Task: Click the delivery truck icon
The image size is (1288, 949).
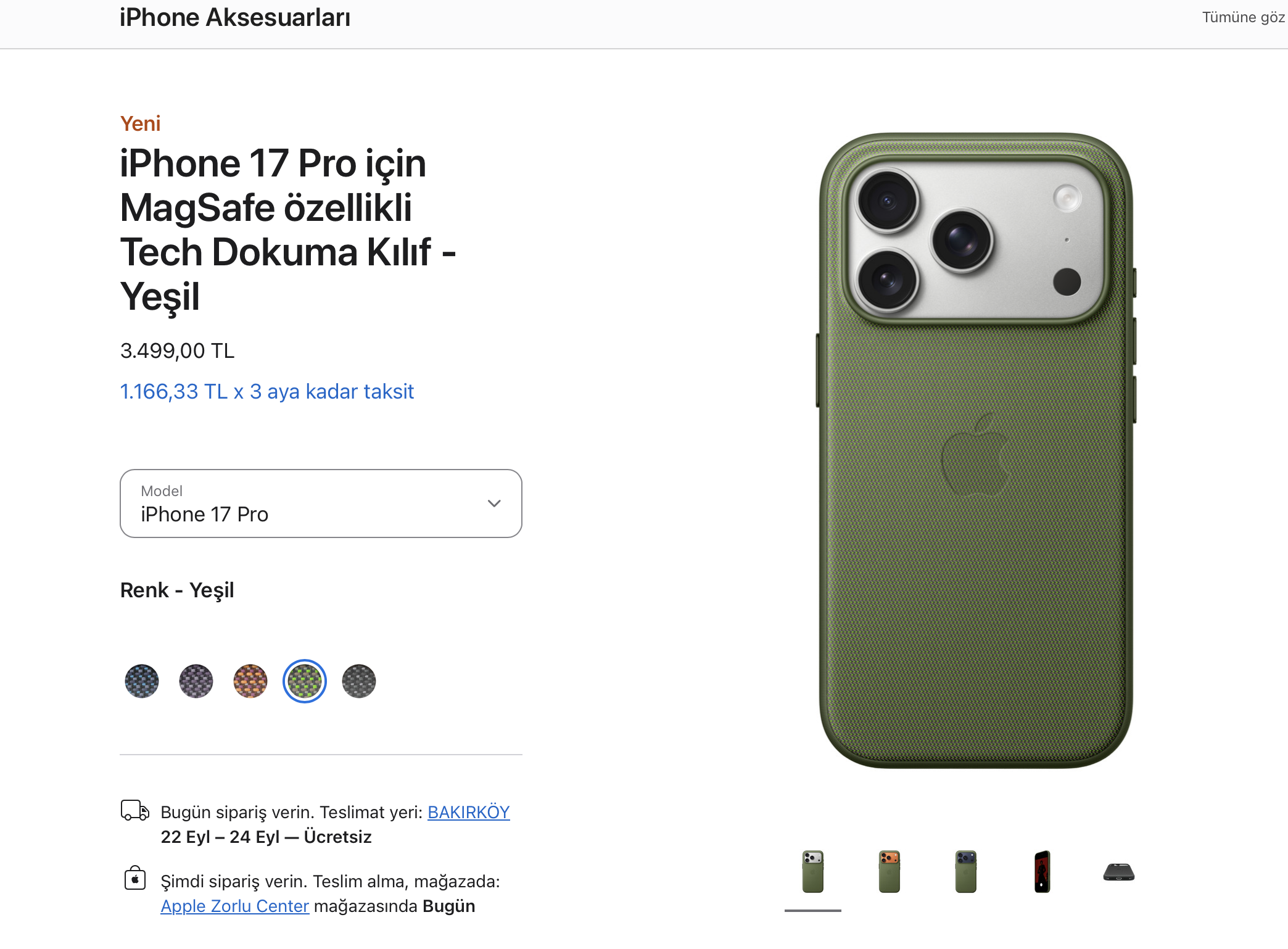Action: click(x=134, y=810)
